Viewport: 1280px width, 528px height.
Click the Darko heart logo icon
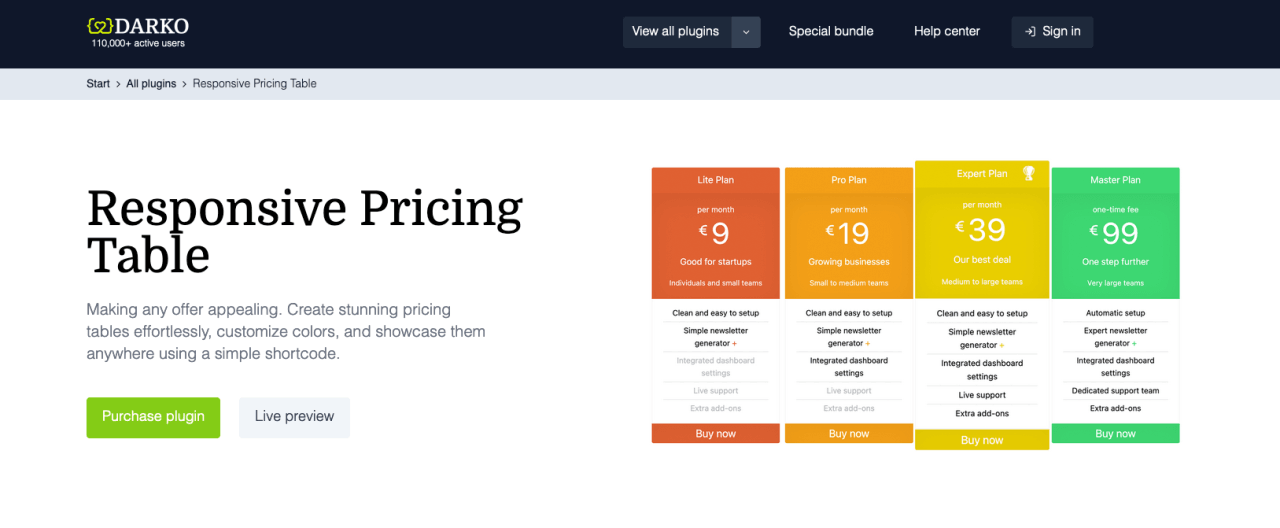click(99, 26)
